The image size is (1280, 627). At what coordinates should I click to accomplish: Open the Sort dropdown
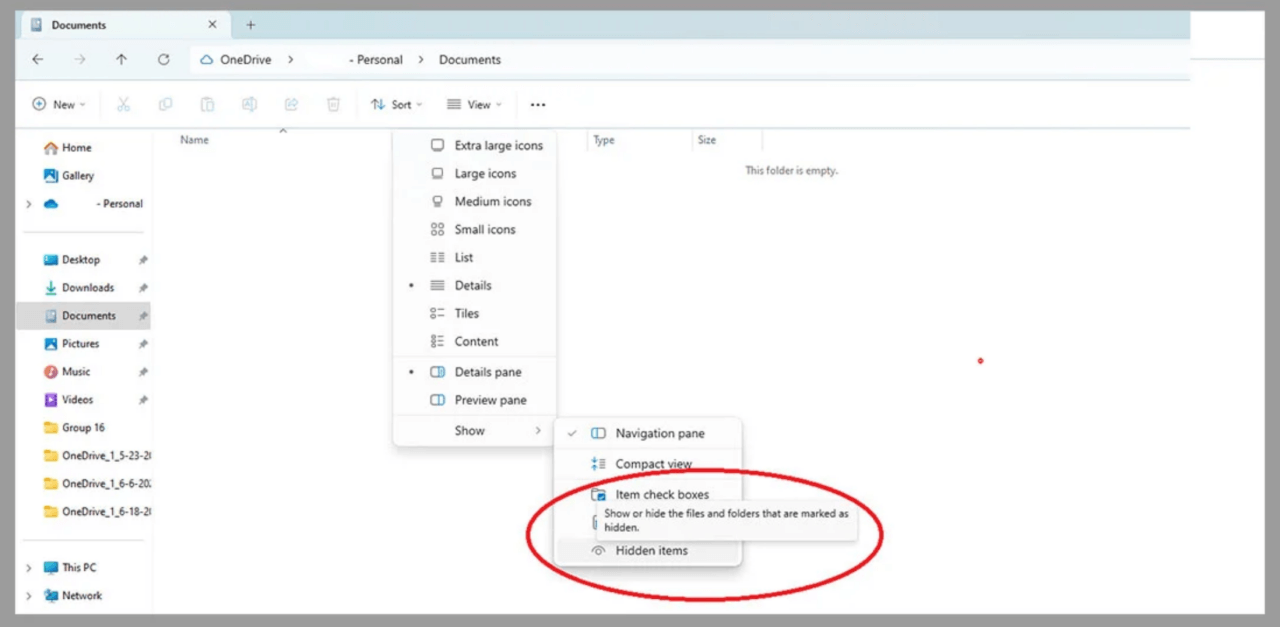click(x=397, y=104)
